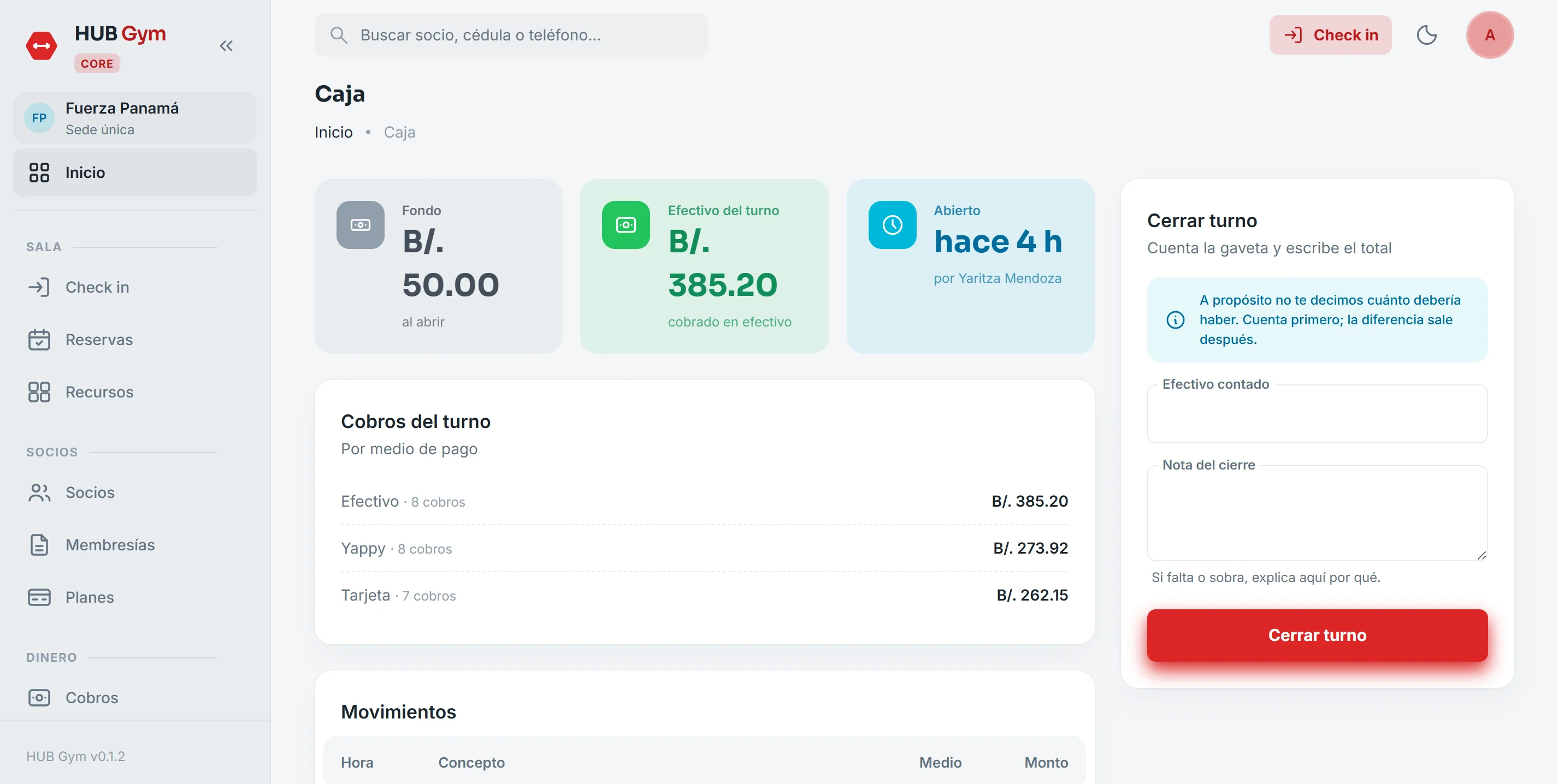Viewport: 1558px width, 784px height.
Task: Click the gray Fondo cash icon
Action: click(361, 225)
